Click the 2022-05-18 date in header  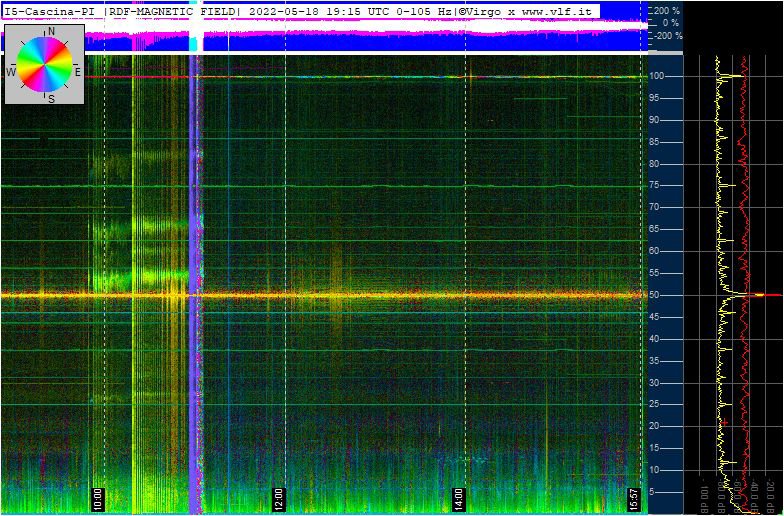[282, 11]
